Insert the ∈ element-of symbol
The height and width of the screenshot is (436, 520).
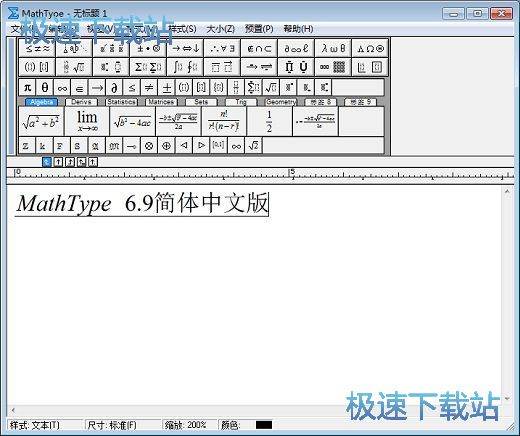[79, 88]
